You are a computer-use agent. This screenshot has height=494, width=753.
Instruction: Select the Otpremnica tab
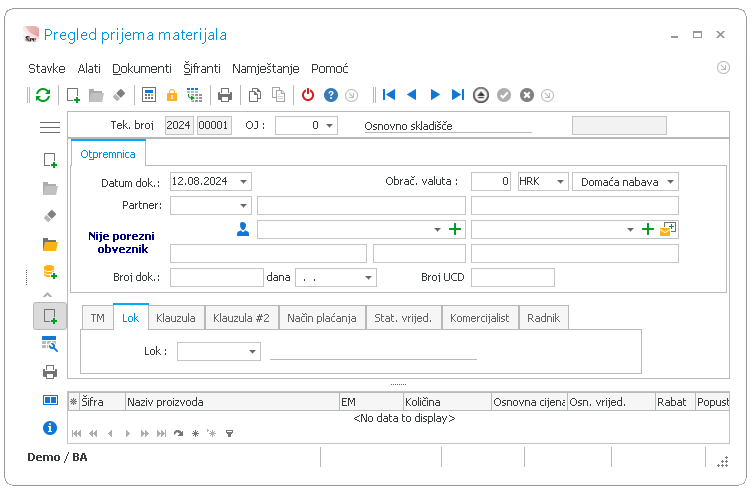(108, 154)
